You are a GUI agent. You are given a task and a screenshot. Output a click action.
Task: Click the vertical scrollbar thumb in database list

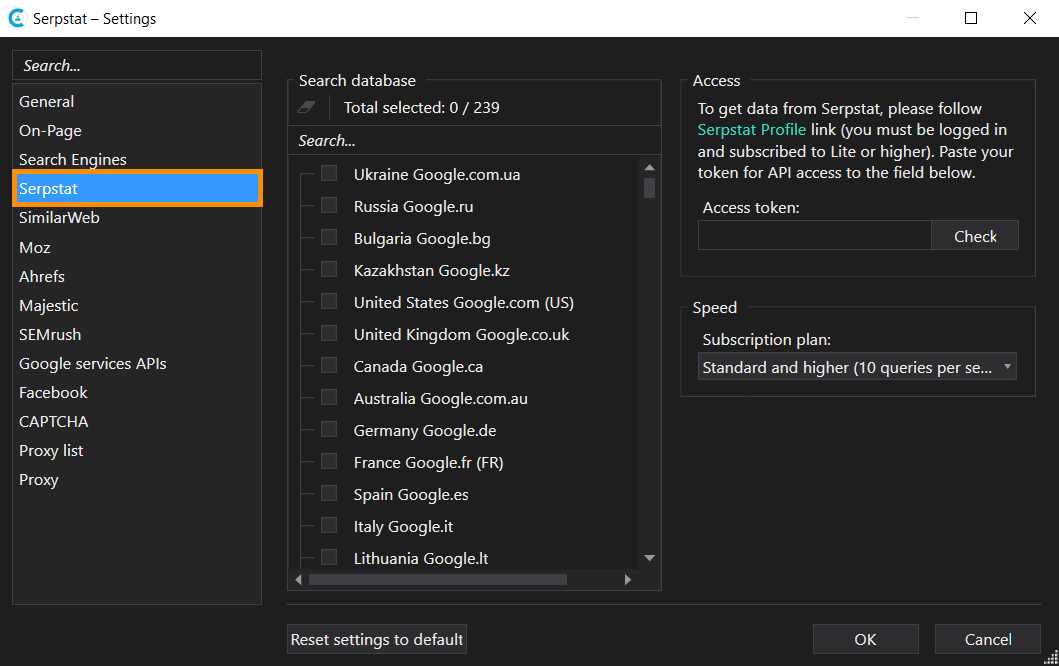pos(650,188)
